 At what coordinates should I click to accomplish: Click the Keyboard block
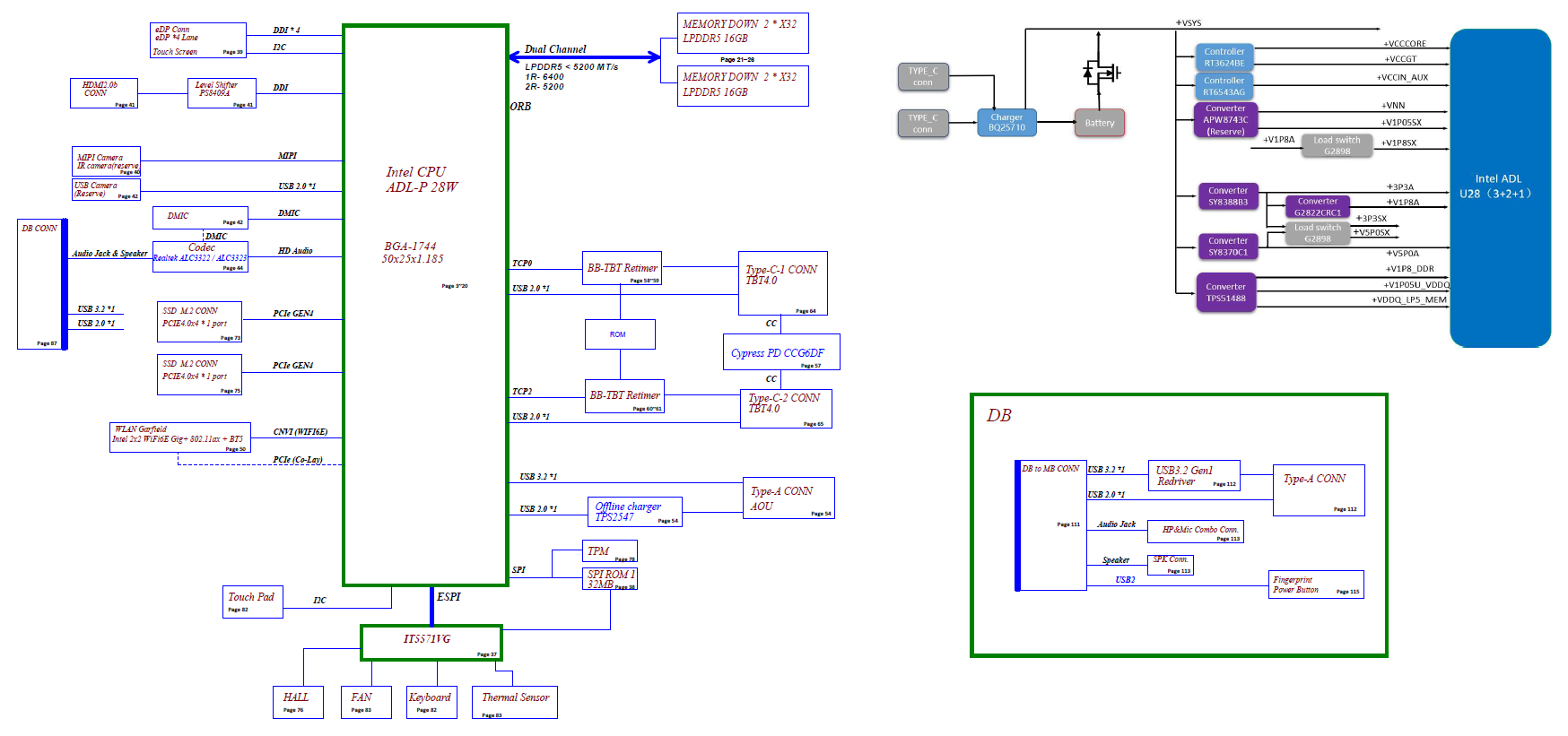click(x=432, y=702)
